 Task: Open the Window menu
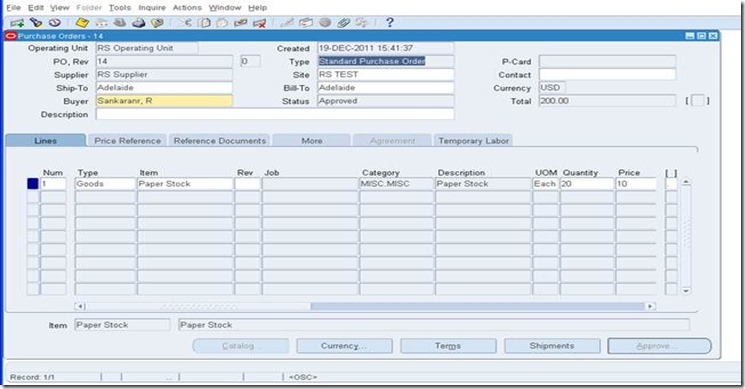pyautogui.click(x=225, y=8)
